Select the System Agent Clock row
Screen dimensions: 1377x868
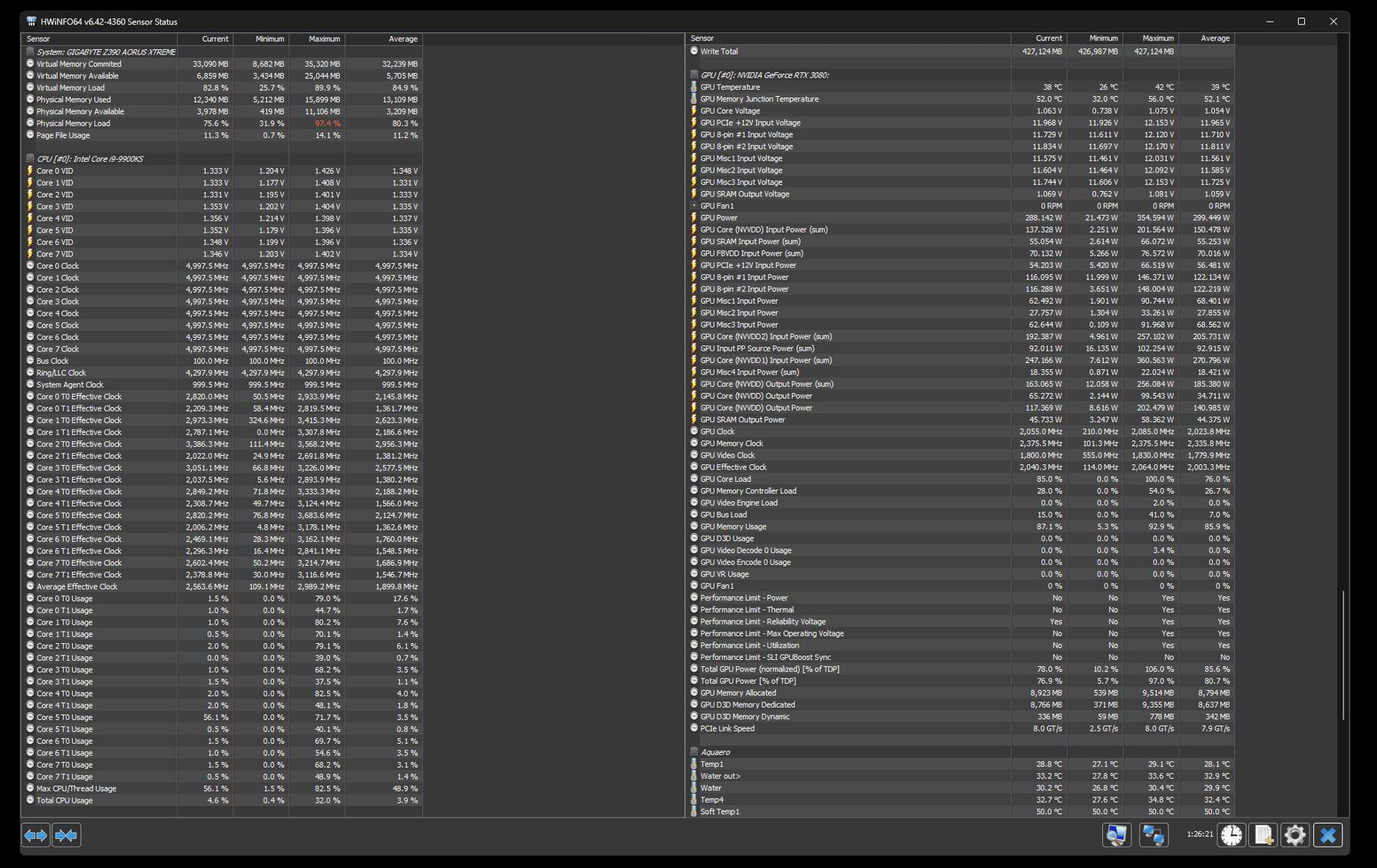223,384
